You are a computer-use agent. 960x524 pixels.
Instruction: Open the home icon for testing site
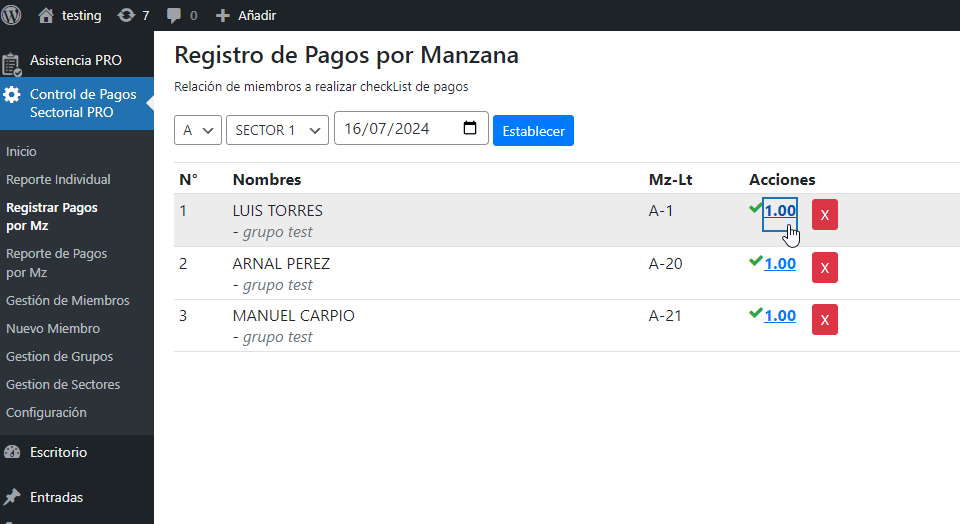click(46, 15)
